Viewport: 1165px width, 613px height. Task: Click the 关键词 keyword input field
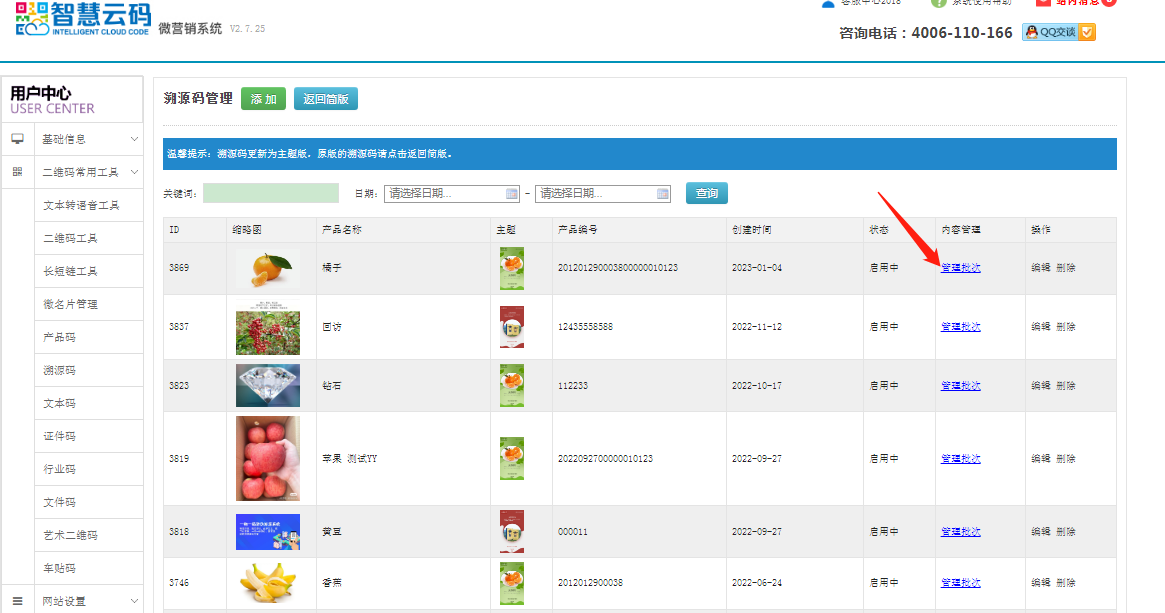270,194
